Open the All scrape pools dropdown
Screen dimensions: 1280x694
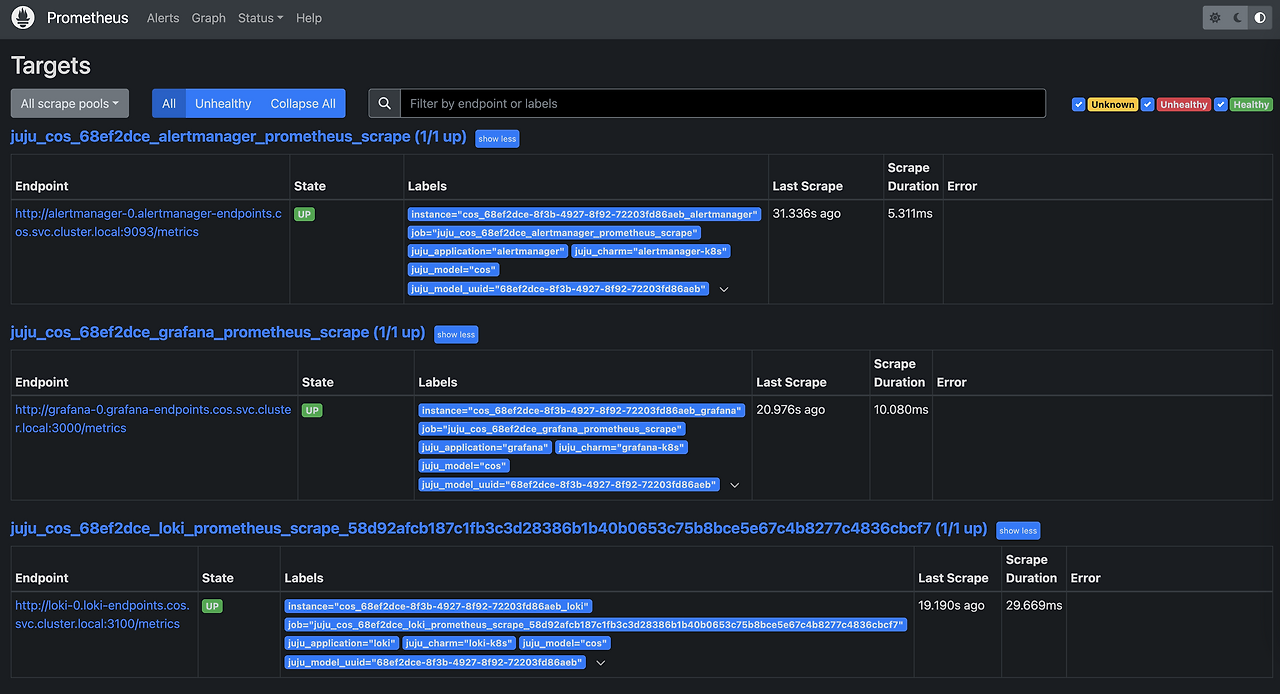[70, 103]
